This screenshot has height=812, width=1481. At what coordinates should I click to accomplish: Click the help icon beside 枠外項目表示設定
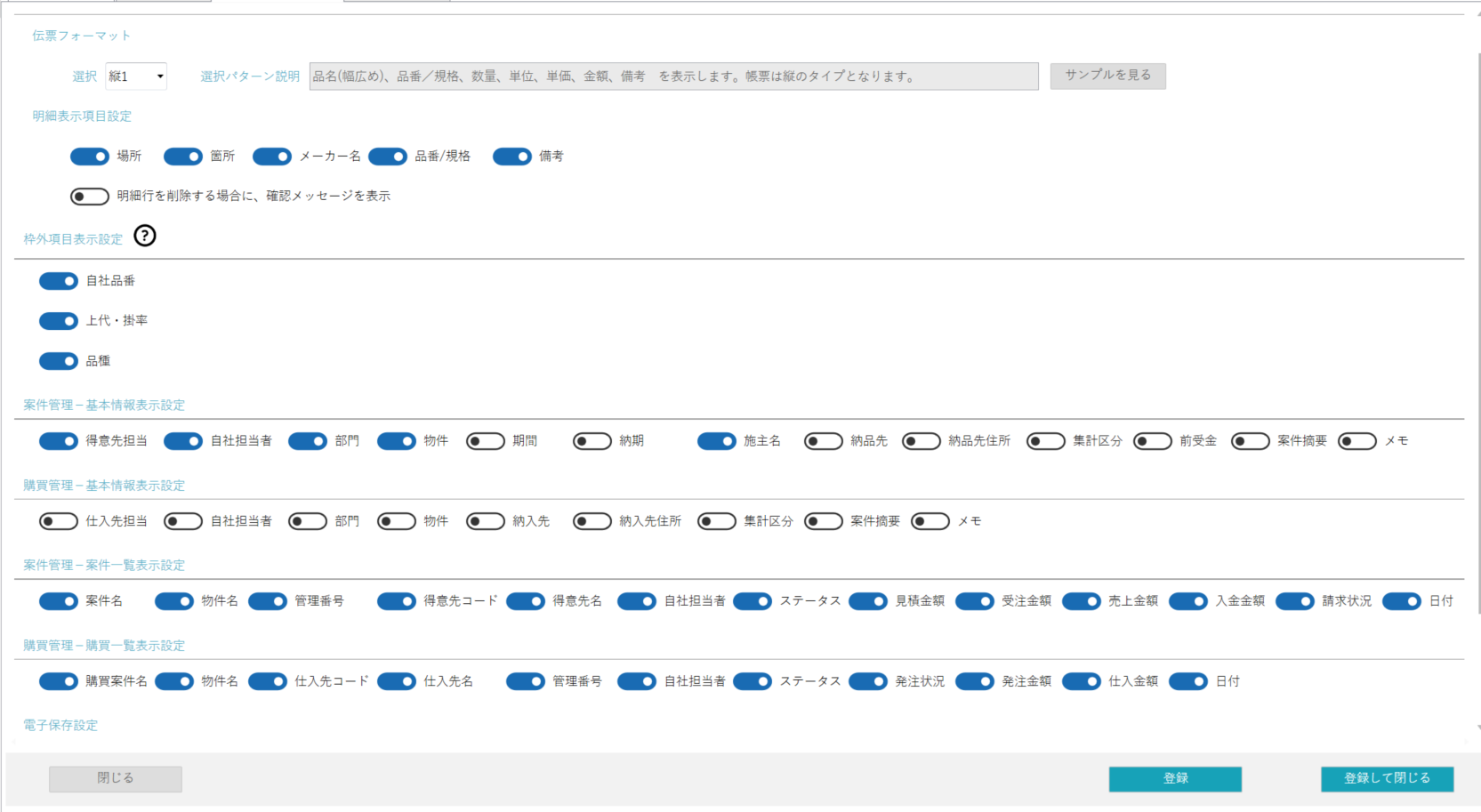click(x=145, y=236)
